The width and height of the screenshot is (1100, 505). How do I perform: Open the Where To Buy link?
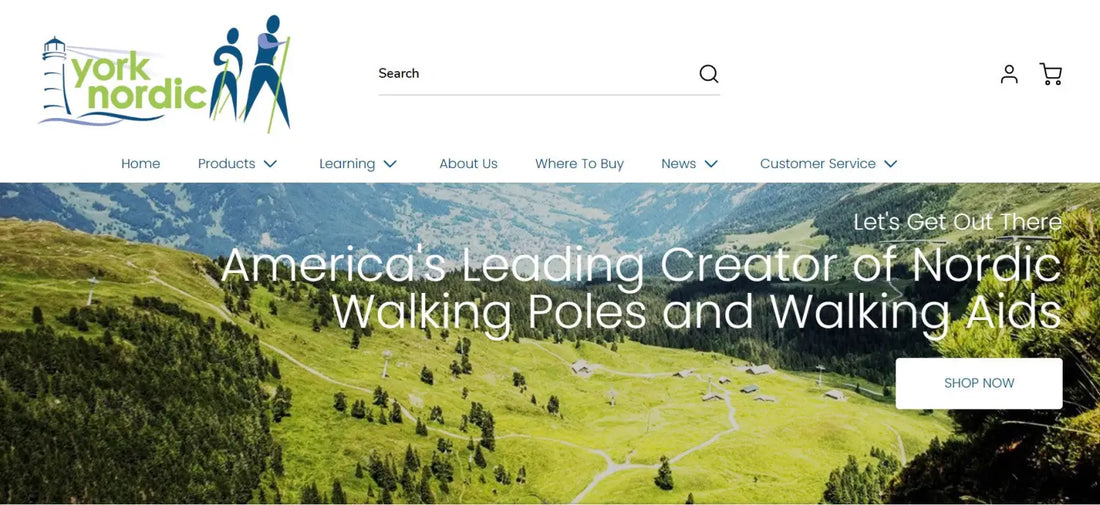click(579, 163)
